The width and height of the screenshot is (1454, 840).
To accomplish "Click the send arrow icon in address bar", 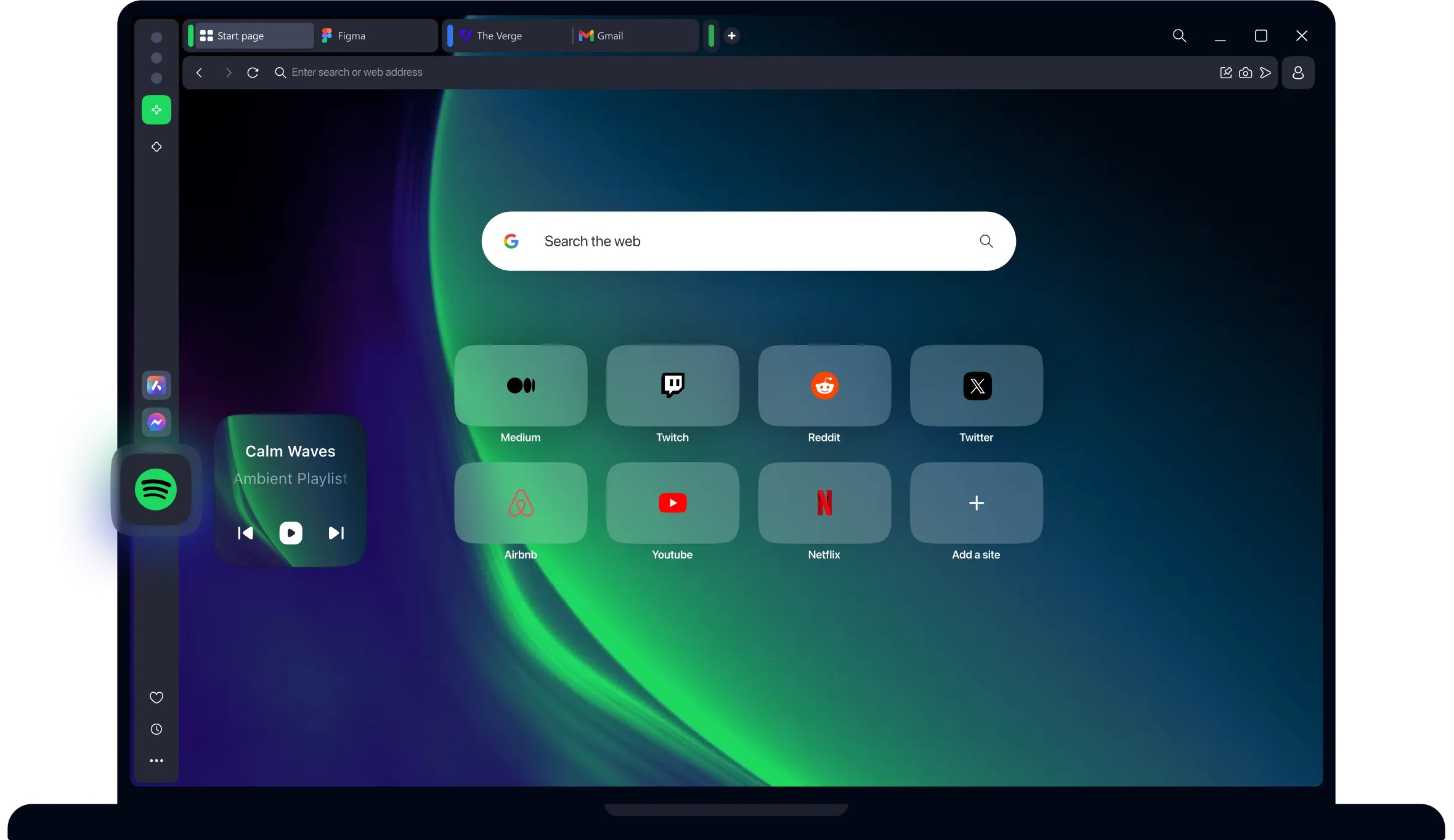I will point(1265,73).
